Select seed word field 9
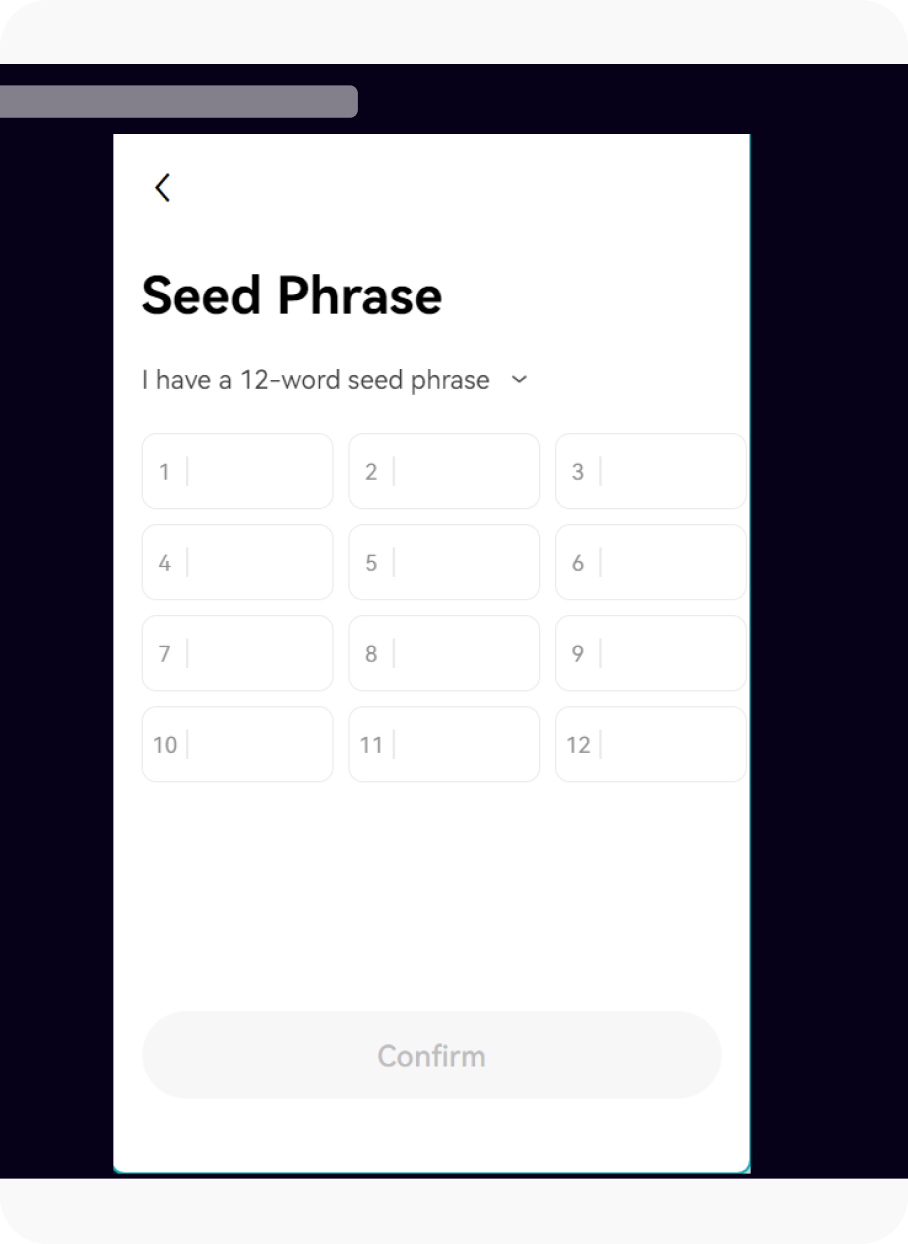Image resolution: width=908 pixels, height=1244 pixels. [650, 653]
